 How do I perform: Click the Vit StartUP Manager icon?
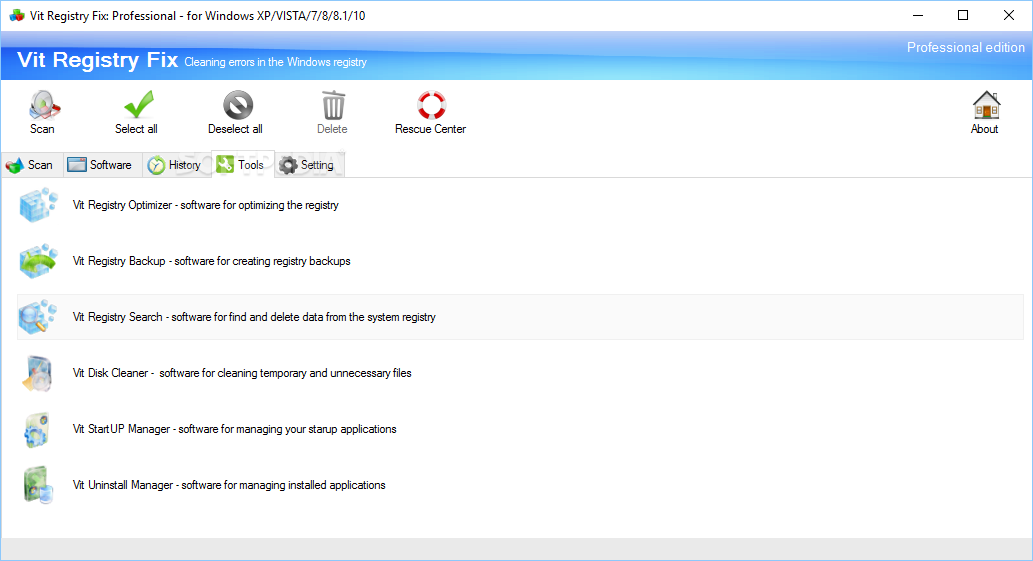coord(38,429)
